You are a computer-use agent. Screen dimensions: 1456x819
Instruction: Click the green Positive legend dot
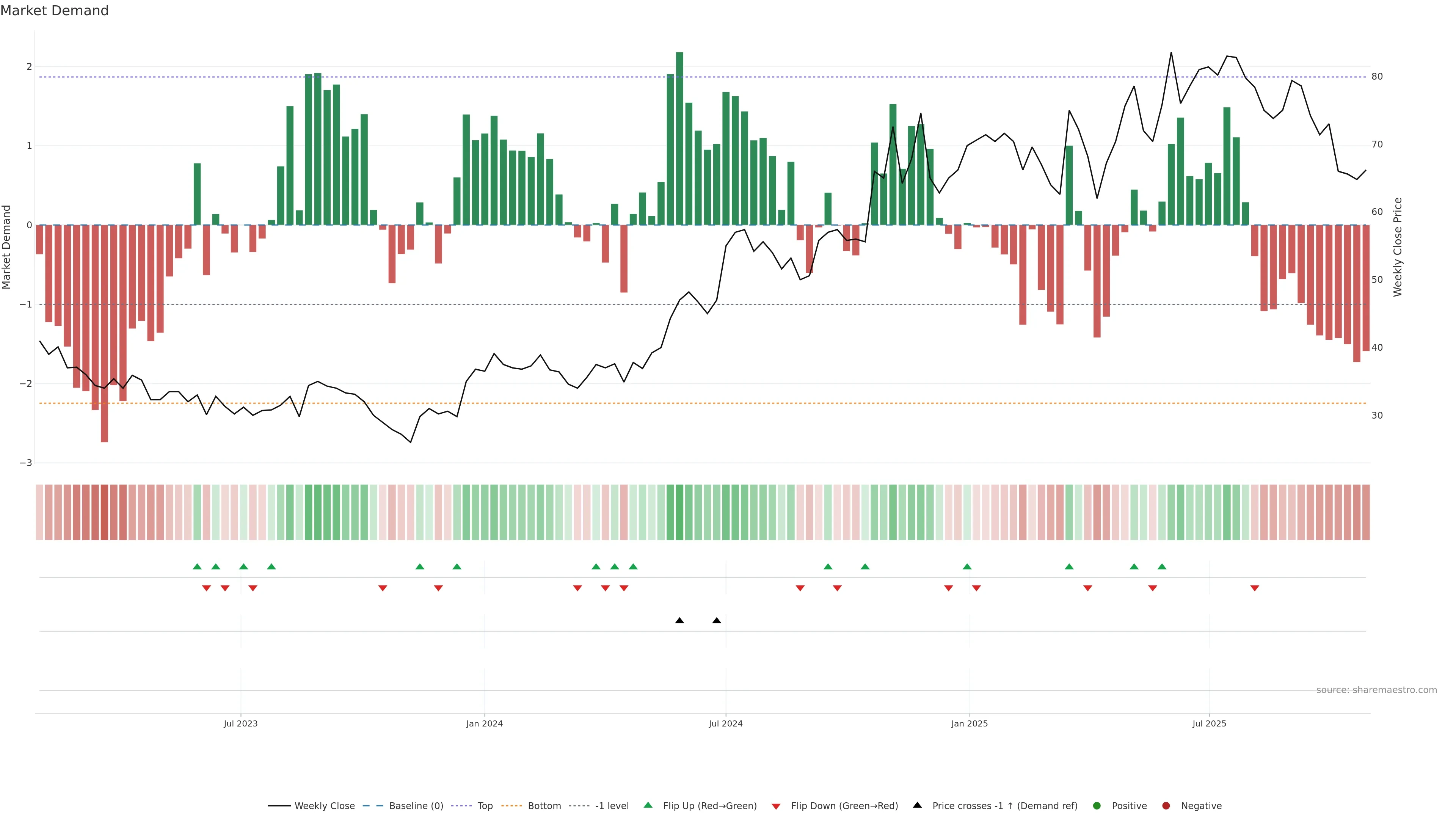pos(1097,806)
